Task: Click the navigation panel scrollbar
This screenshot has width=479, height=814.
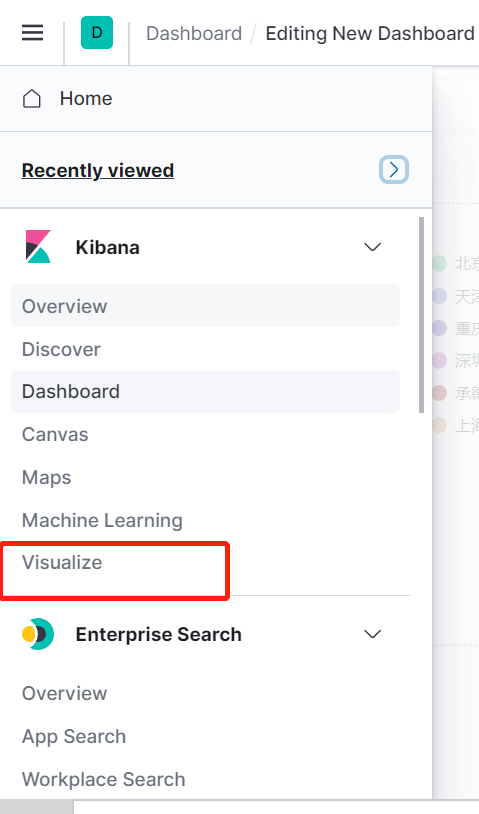Action: coord(421,315)
